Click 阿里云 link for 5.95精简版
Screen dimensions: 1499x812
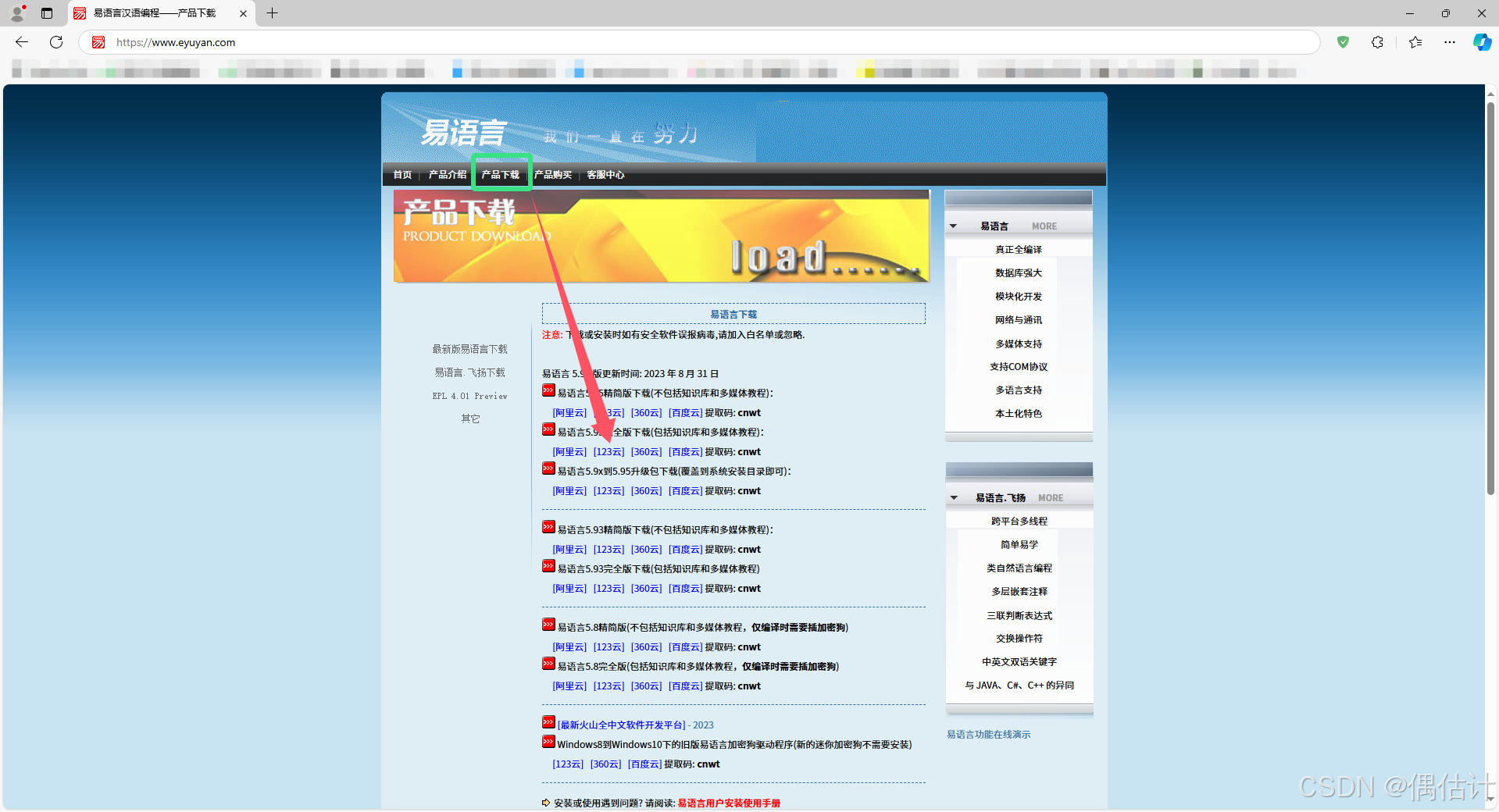(569, 413)
